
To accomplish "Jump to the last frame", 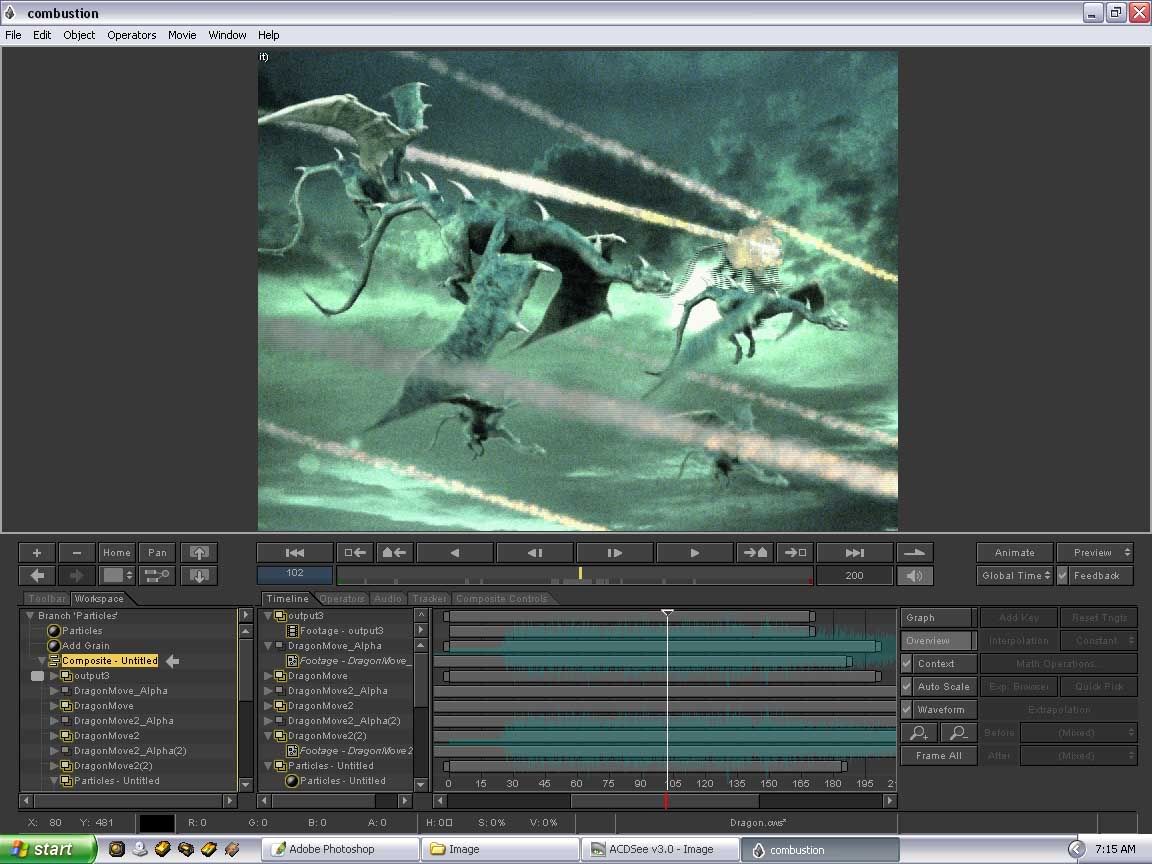I will 854,553.
